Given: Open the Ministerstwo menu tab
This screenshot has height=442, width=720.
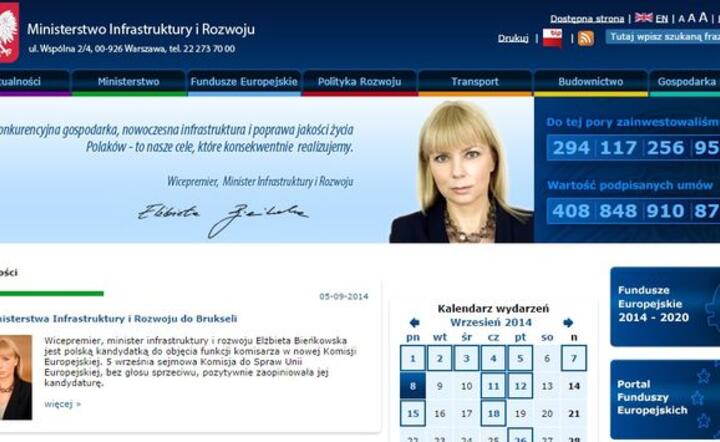Looking at the screenshot, I should tap(129, 82).
